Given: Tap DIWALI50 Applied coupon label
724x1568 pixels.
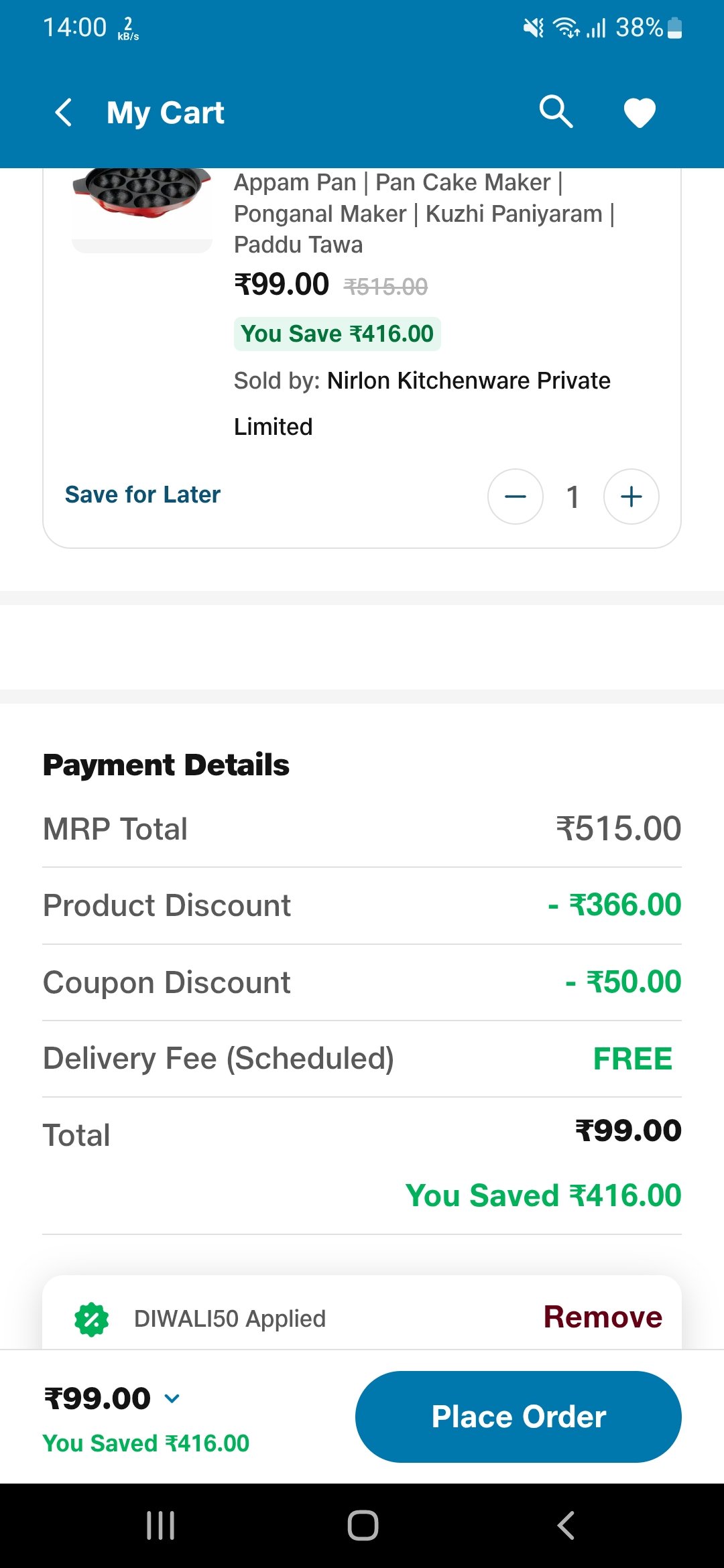Looking at the screenshot, I should coord(229,1319).
